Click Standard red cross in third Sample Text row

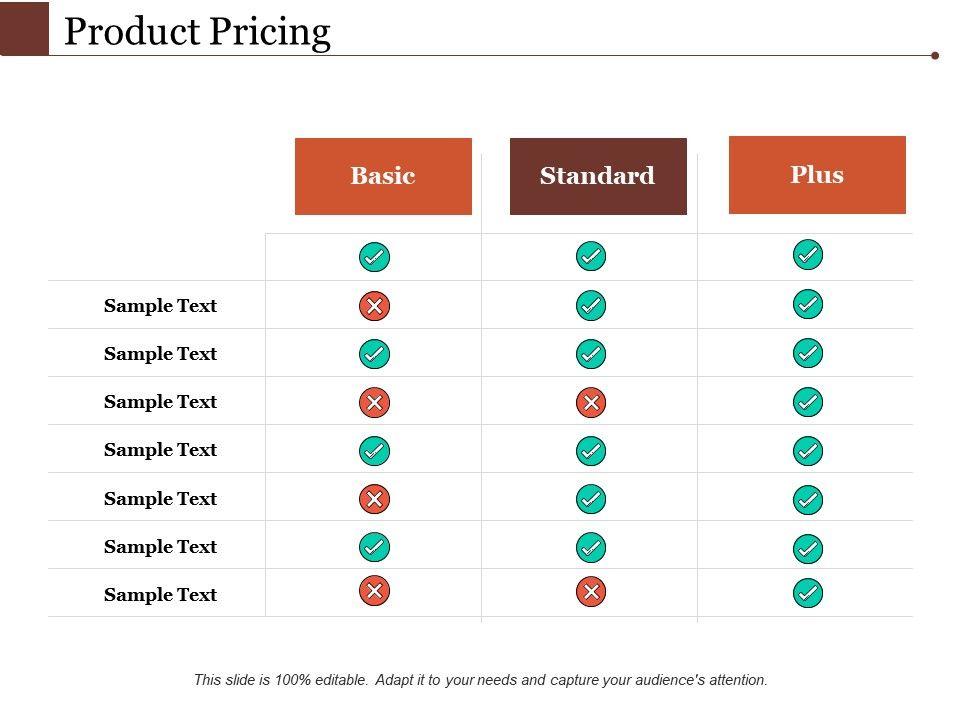tap(591, 402)
